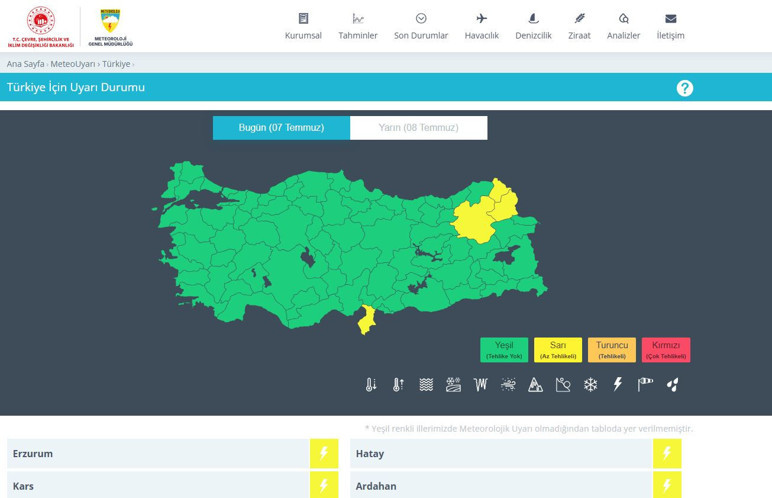The width and height of the screenshot is (772, 498).
Task: Select the frost and icing road icon
Action: click(x=453, y=384)
